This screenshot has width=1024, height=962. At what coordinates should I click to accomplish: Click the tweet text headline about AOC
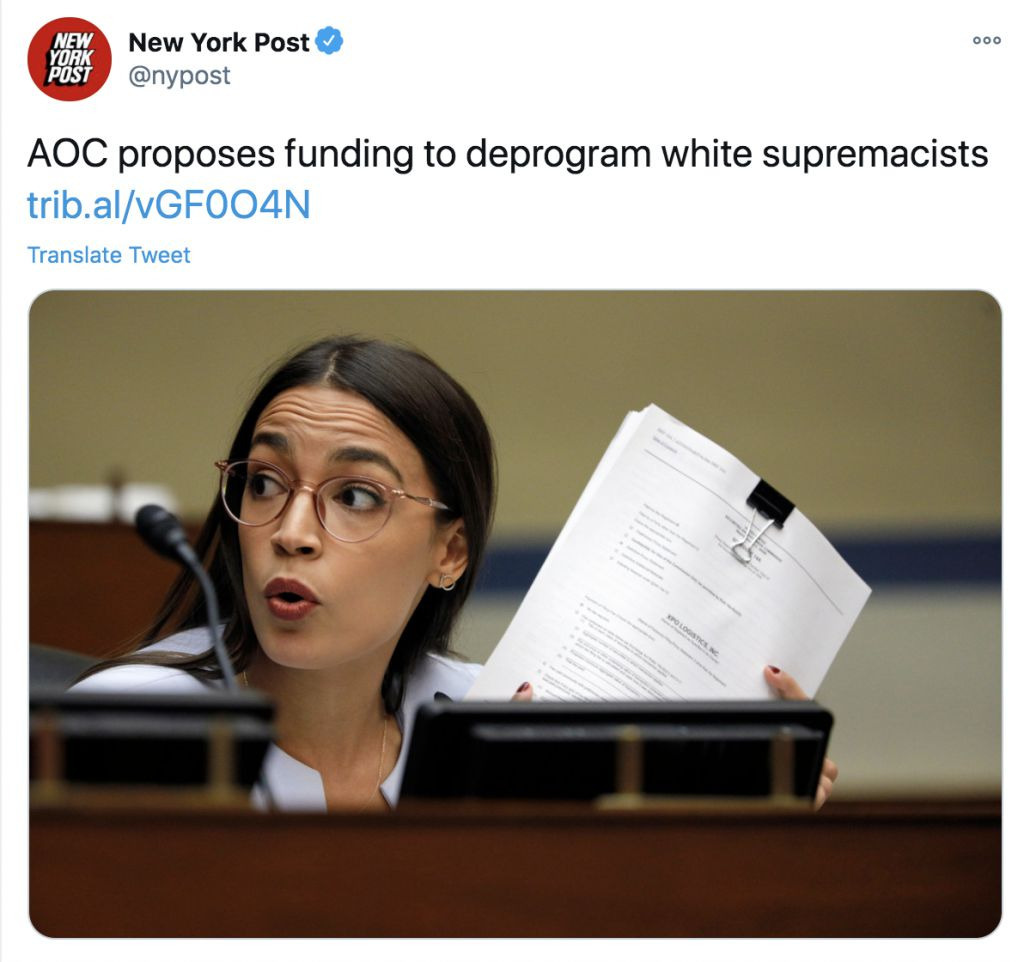pos(507,155)
